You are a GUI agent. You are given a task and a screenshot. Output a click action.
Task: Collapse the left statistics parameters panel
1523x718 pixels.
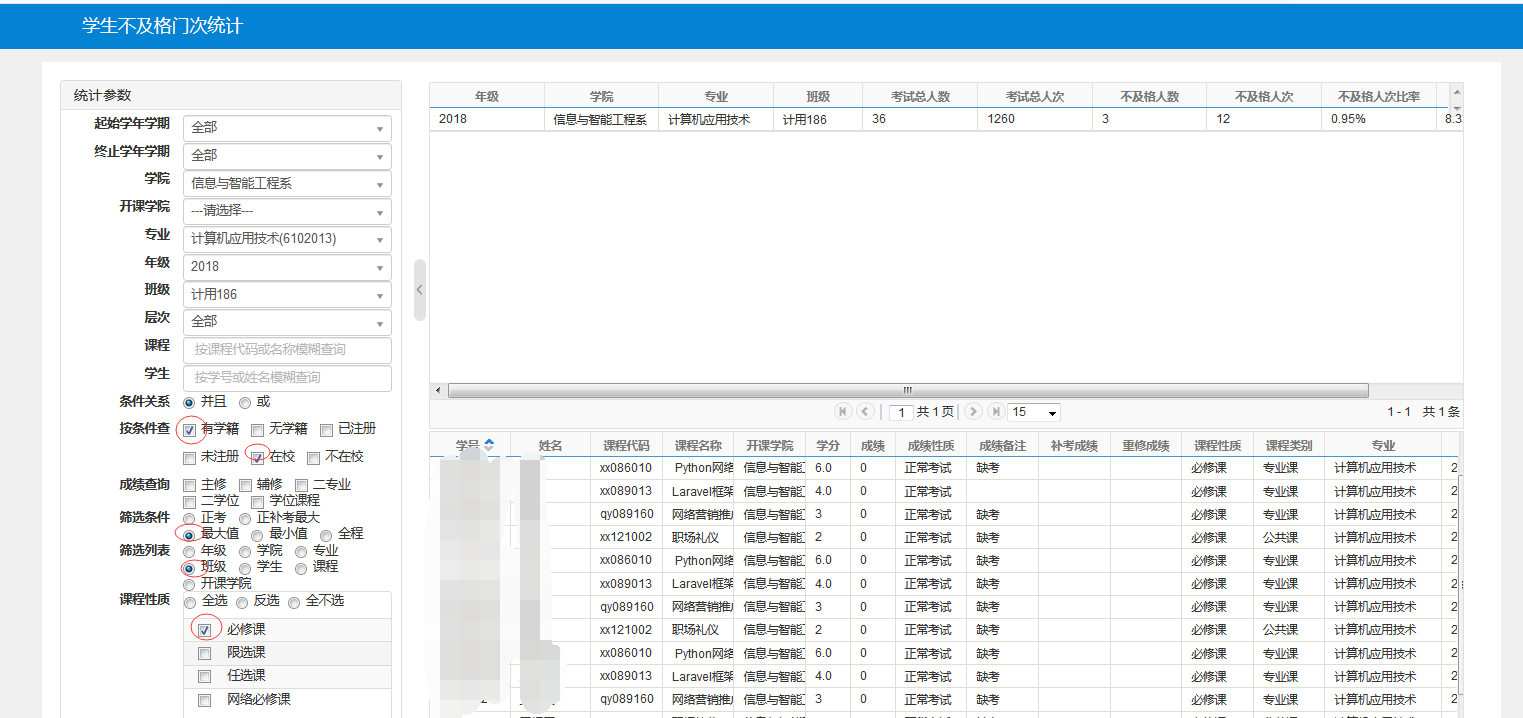coord(419,290)
